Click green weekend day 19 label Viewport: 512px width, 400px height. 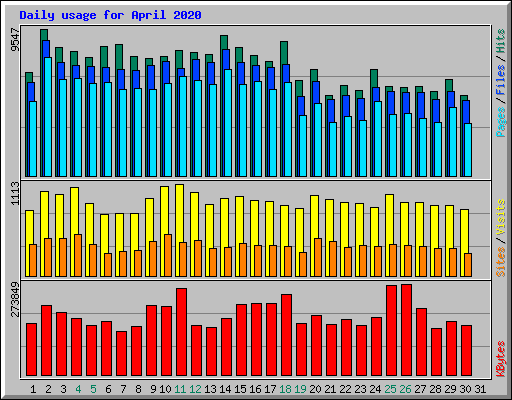point(300,389)
